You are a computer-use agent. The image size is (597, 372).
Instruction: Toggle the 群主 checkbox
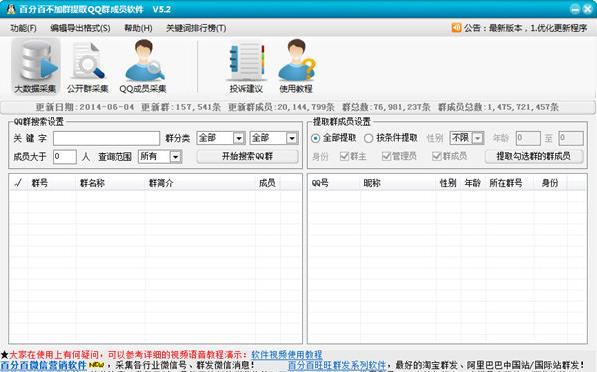point(344,156)
